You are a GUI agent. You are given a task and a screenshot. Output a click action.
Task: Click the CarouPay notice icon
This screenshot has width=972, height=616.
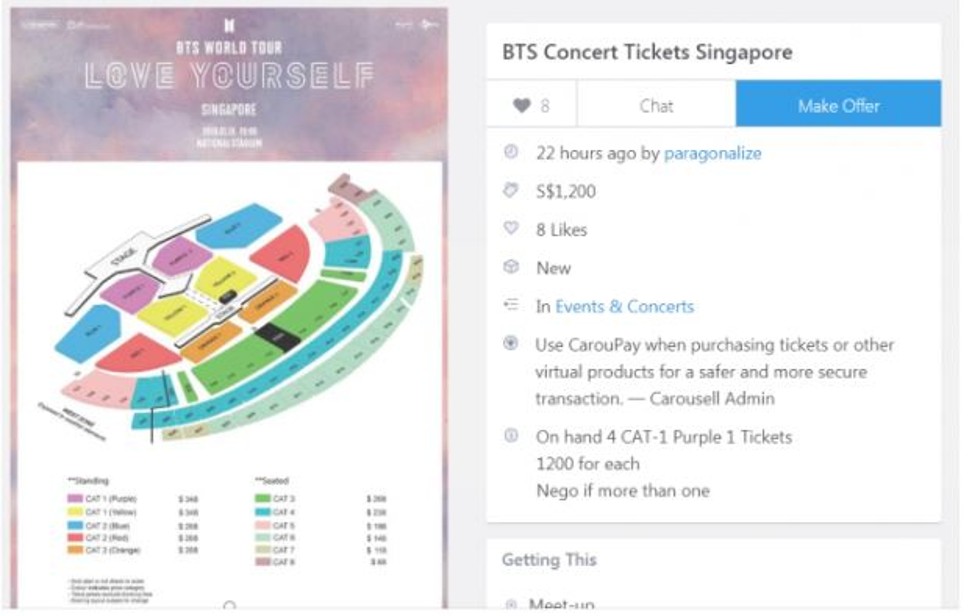(x=511, y=343)
